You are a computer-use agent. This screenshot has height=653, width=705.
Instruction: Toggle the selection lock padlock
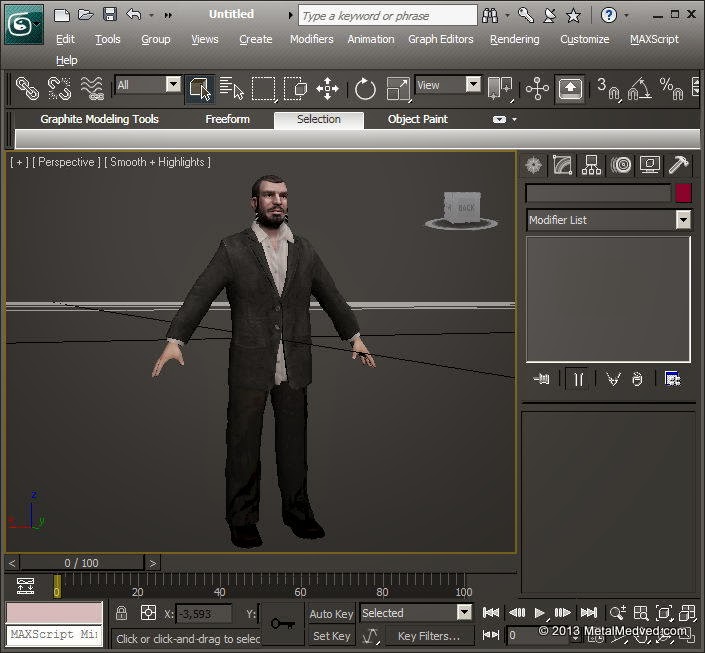tap(121, 613)
